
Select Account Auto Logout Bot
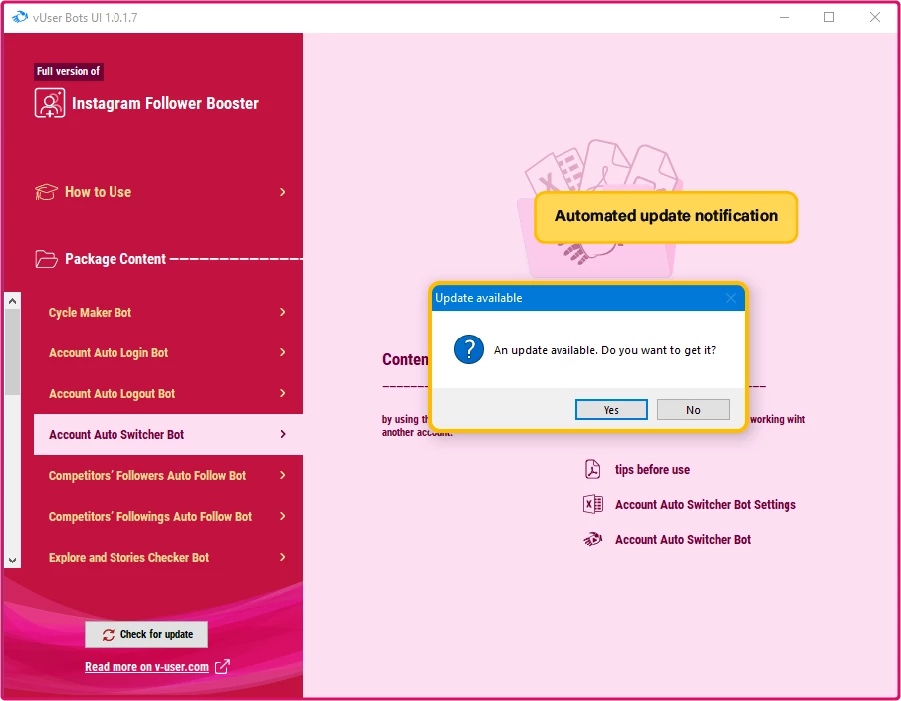click(x=168, y=393)
